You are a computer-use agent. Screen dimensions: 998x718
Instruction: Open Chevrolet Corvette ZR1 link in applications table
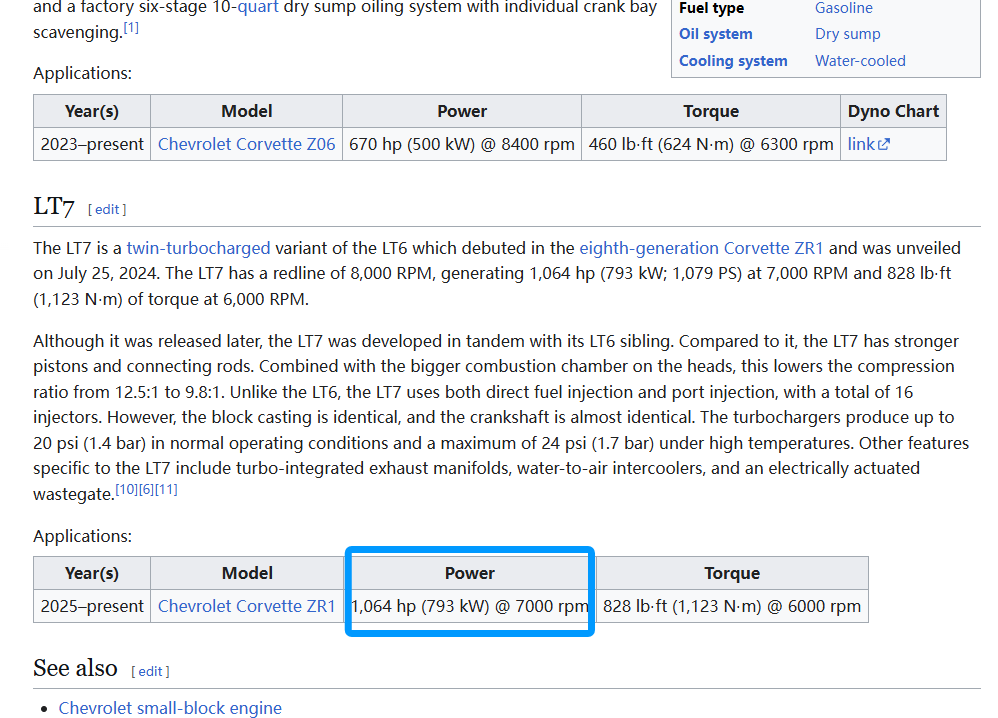(246, 606)
